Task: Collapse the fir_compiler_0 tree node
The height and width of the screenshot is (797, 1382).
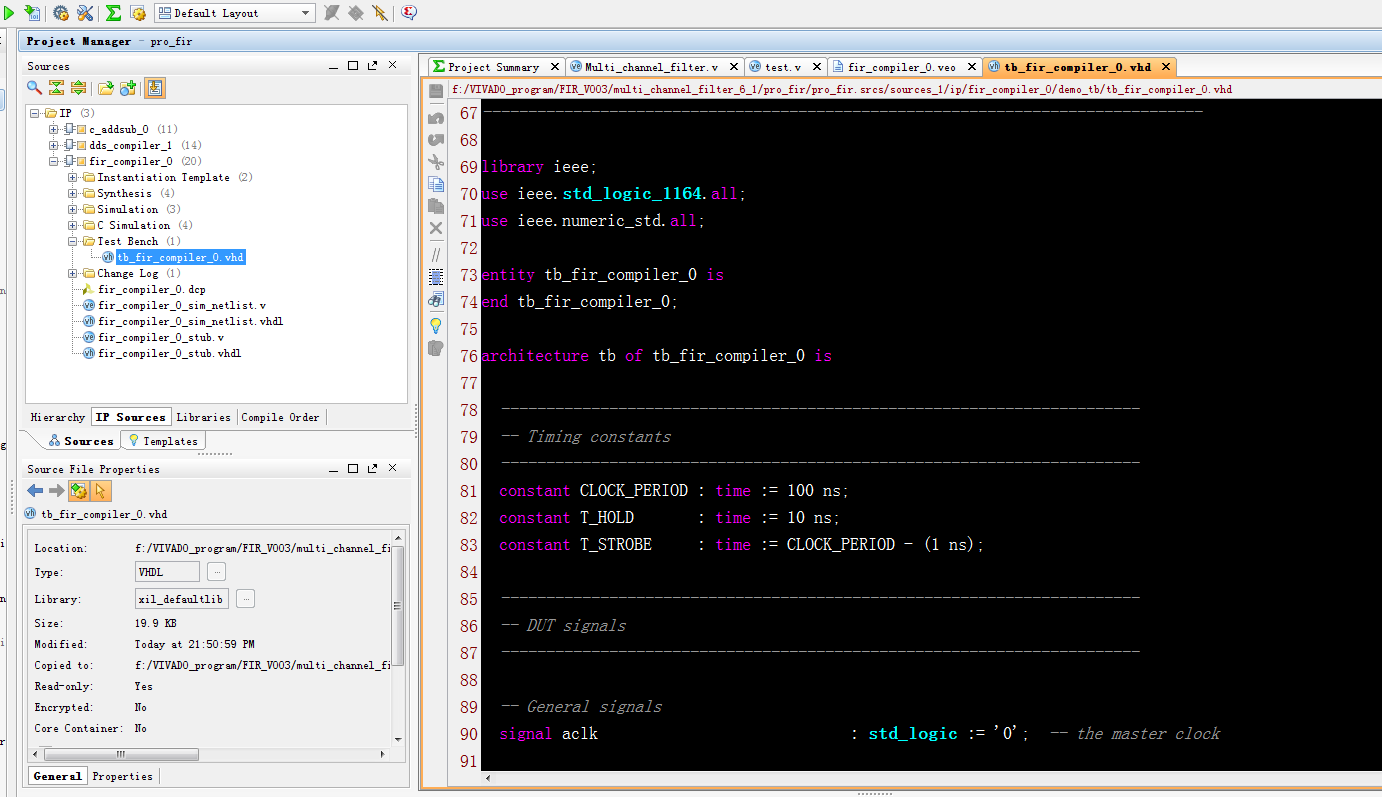Action: click(55, 161)
